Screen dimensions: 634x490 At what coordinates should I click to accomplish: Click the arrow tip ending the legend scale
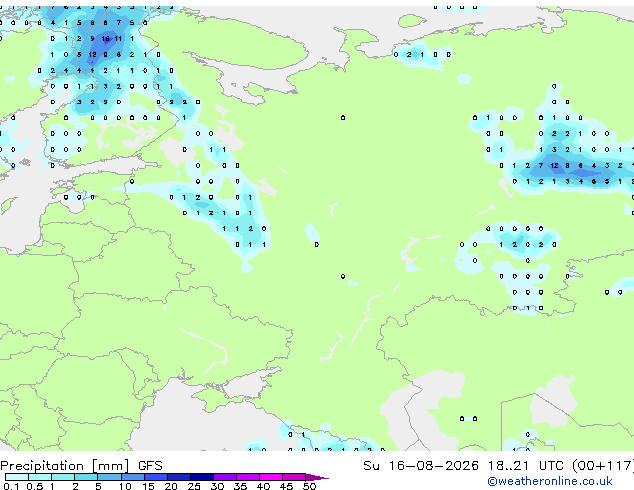tap(317, 477)
